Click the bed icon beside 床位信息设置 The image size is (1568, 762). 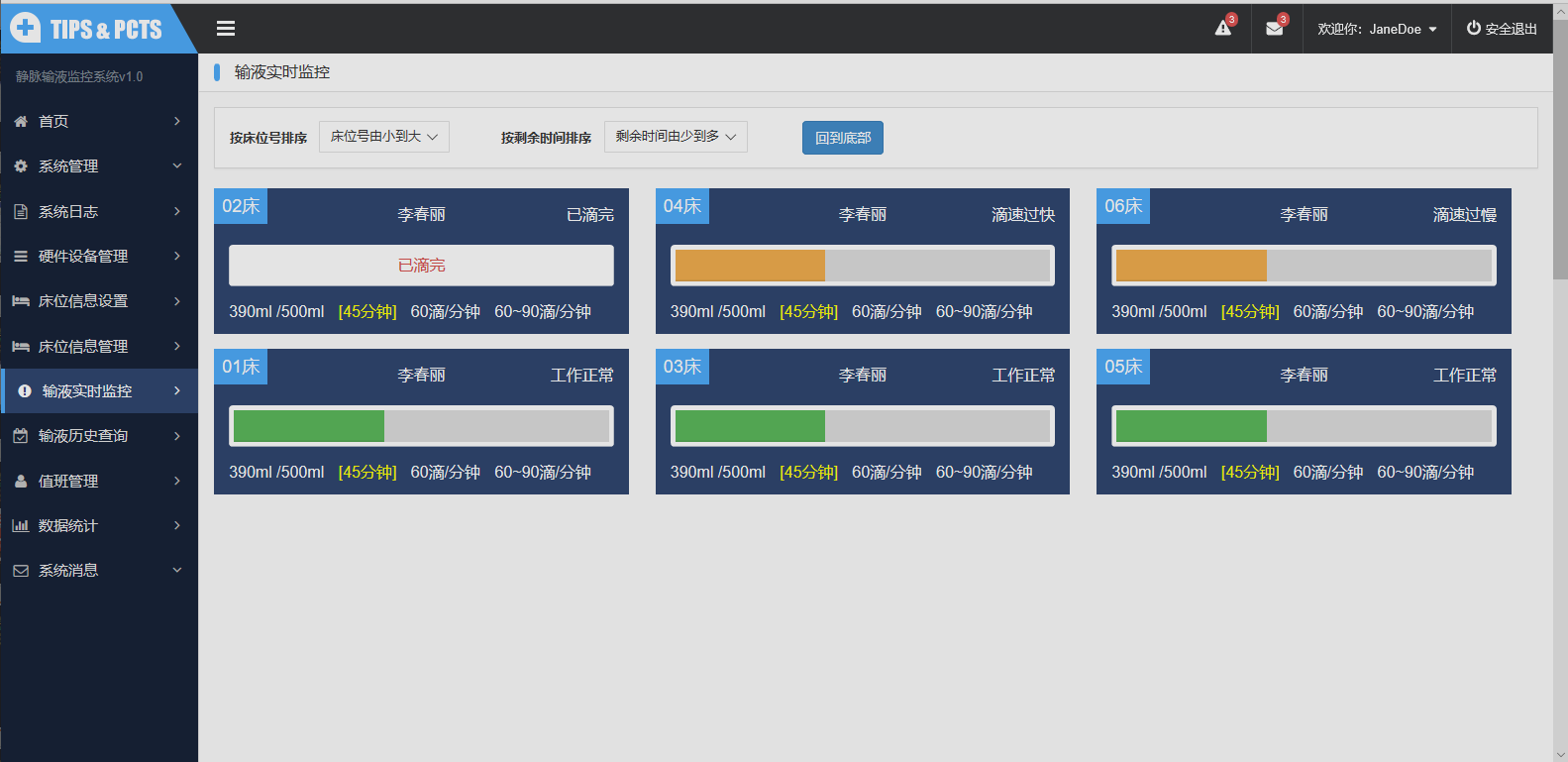pyautogui.click(x=21, y=300)
